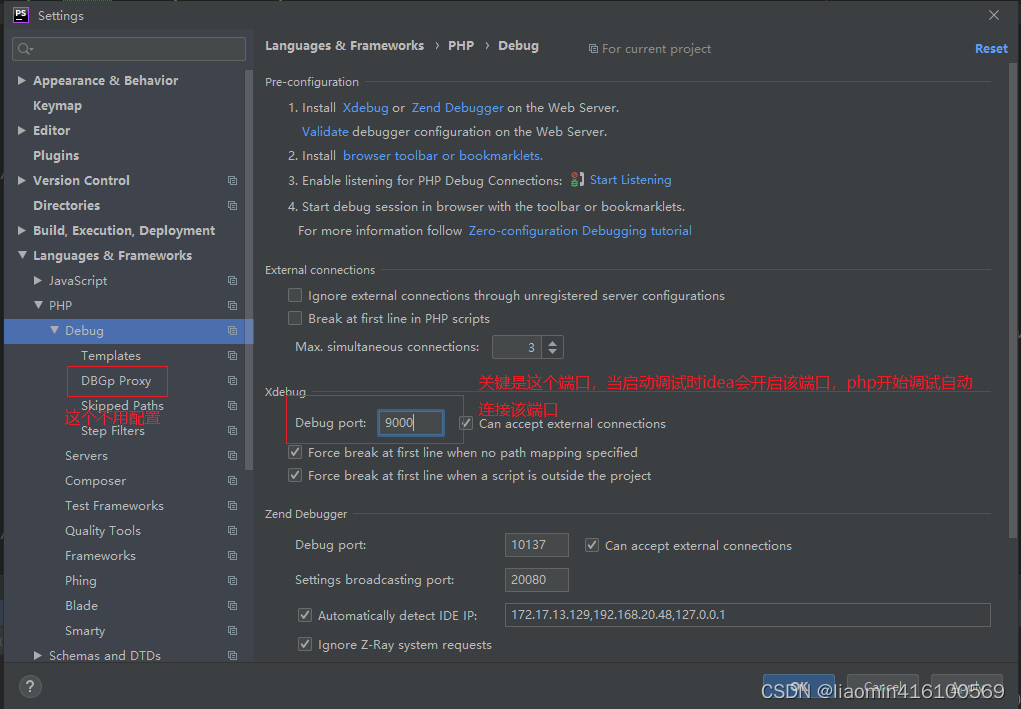Click the PhpStorm logo in title bar

pyautogui.click(x=21, y=14)
